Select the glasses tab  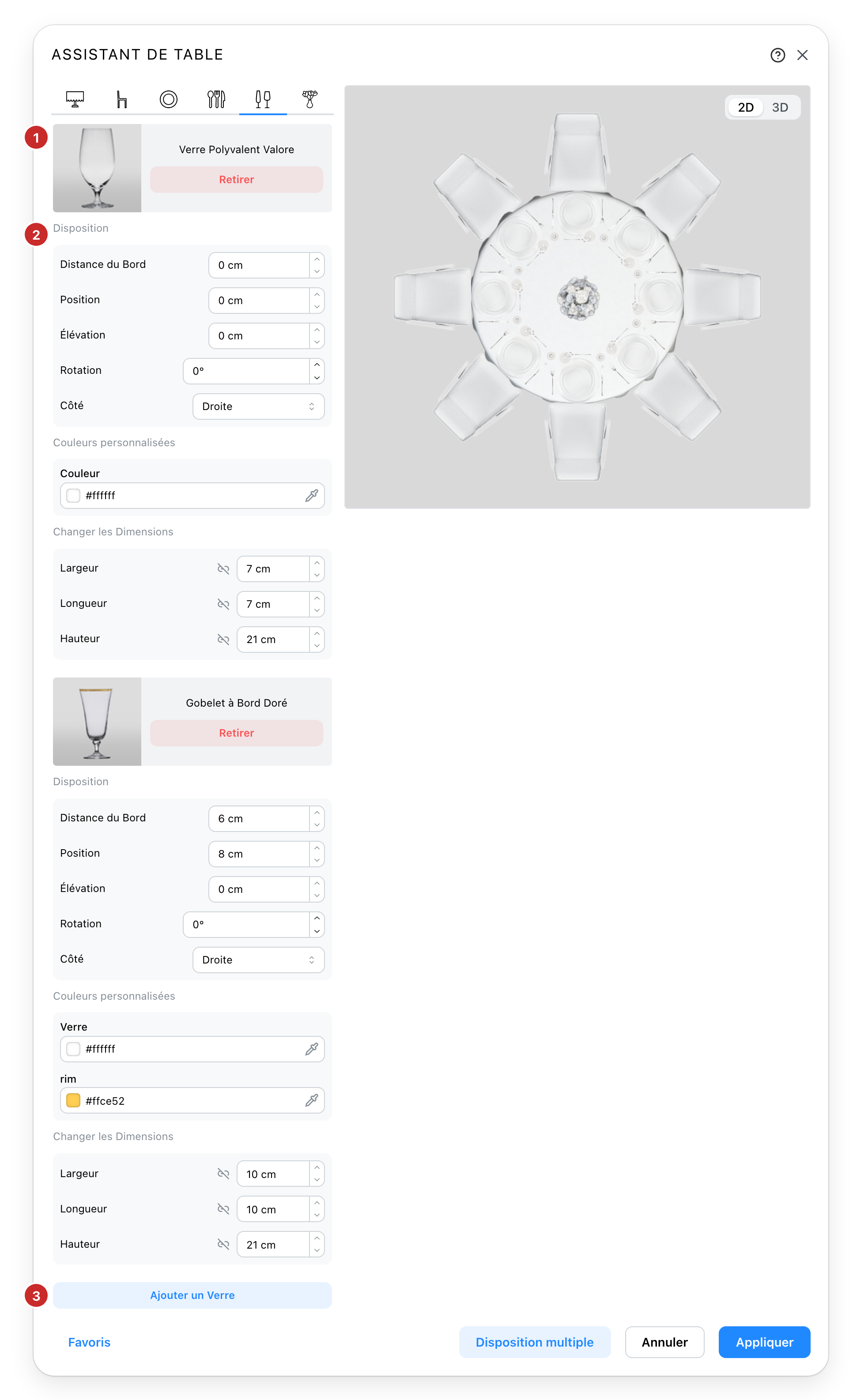point(263,99)
